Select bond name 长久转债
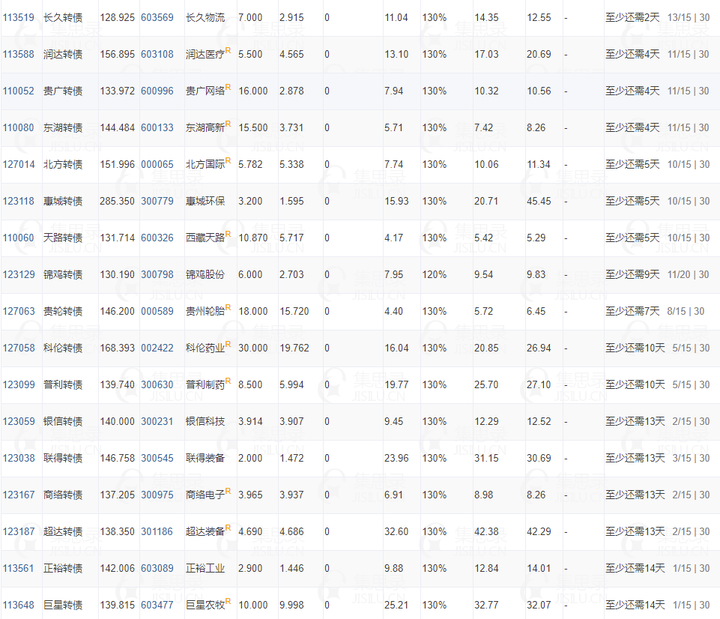This screenshot has height=619, width=720. 63,17
